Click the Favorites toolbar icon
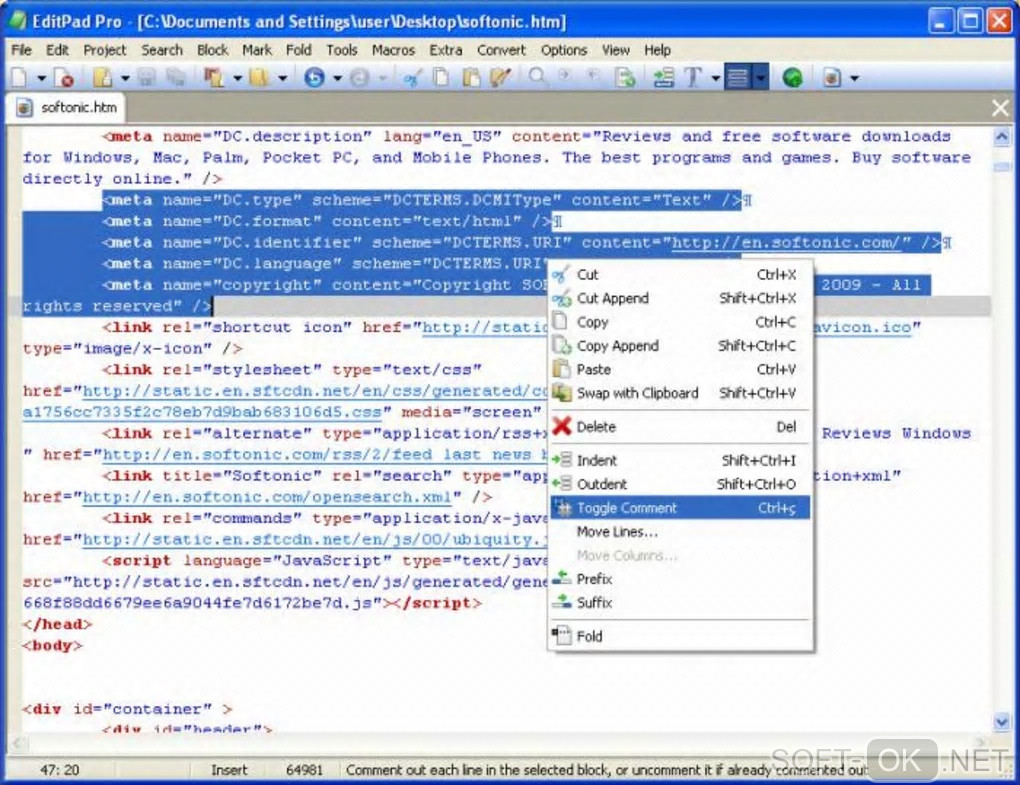This screenshot has width=1020, height=785. click(259, 78)
